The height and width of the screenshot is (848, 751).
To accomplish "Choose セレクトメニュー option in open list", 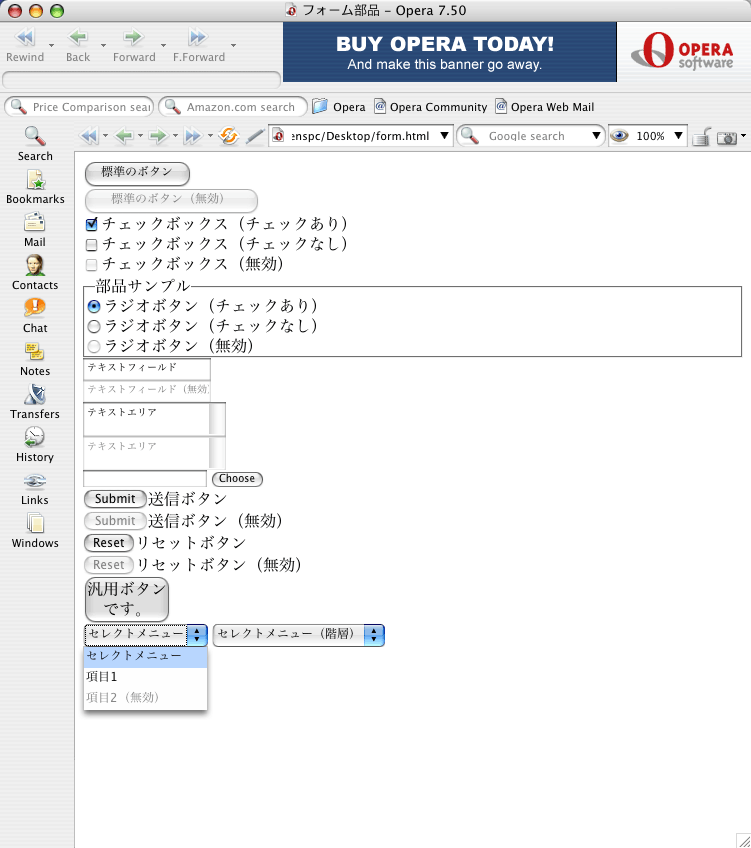I will [145, 657].
